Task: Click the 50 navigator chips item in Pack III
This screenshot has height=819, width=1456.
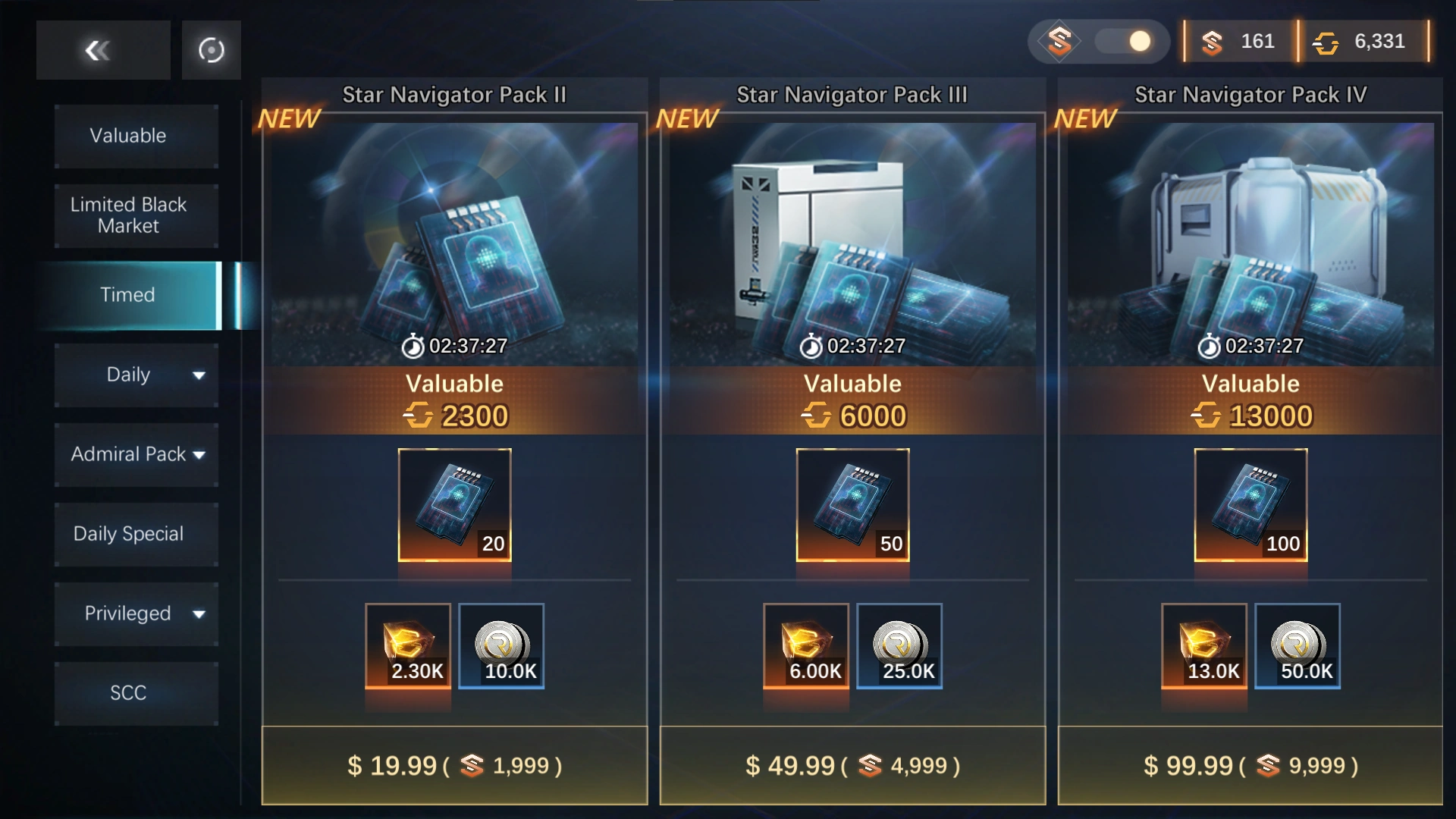Action: click(x=852, y=505)
